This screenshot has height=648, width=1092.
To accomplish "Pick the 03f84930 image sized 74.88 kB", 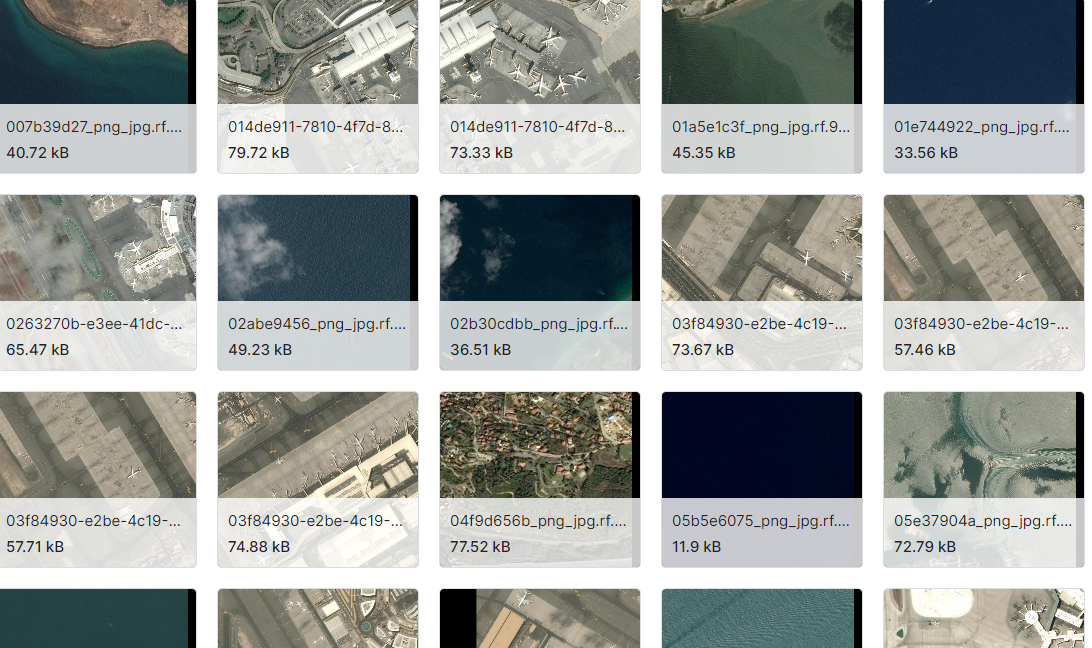I will pyautogui.click(x=317, y=445).
